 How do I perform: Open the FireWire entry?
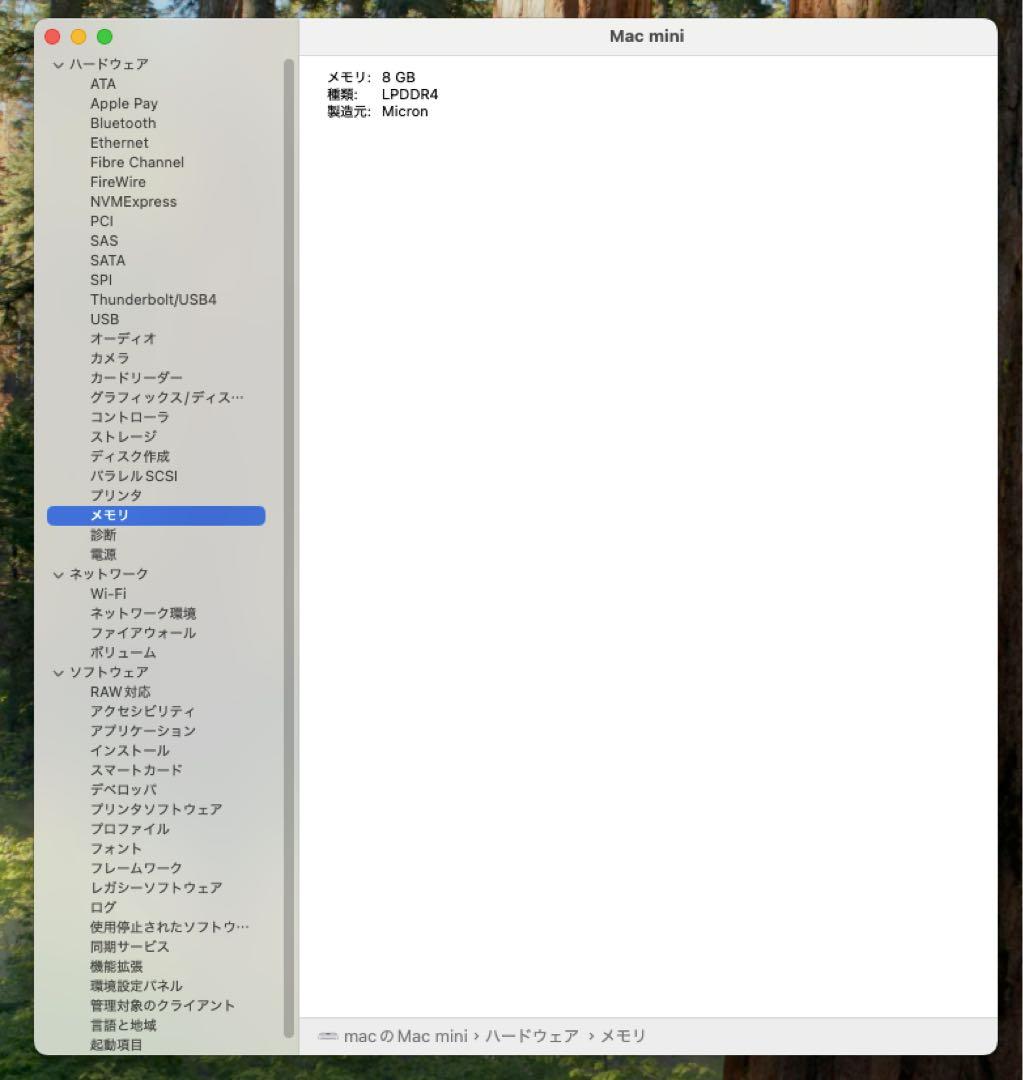(x=118, y=182)
